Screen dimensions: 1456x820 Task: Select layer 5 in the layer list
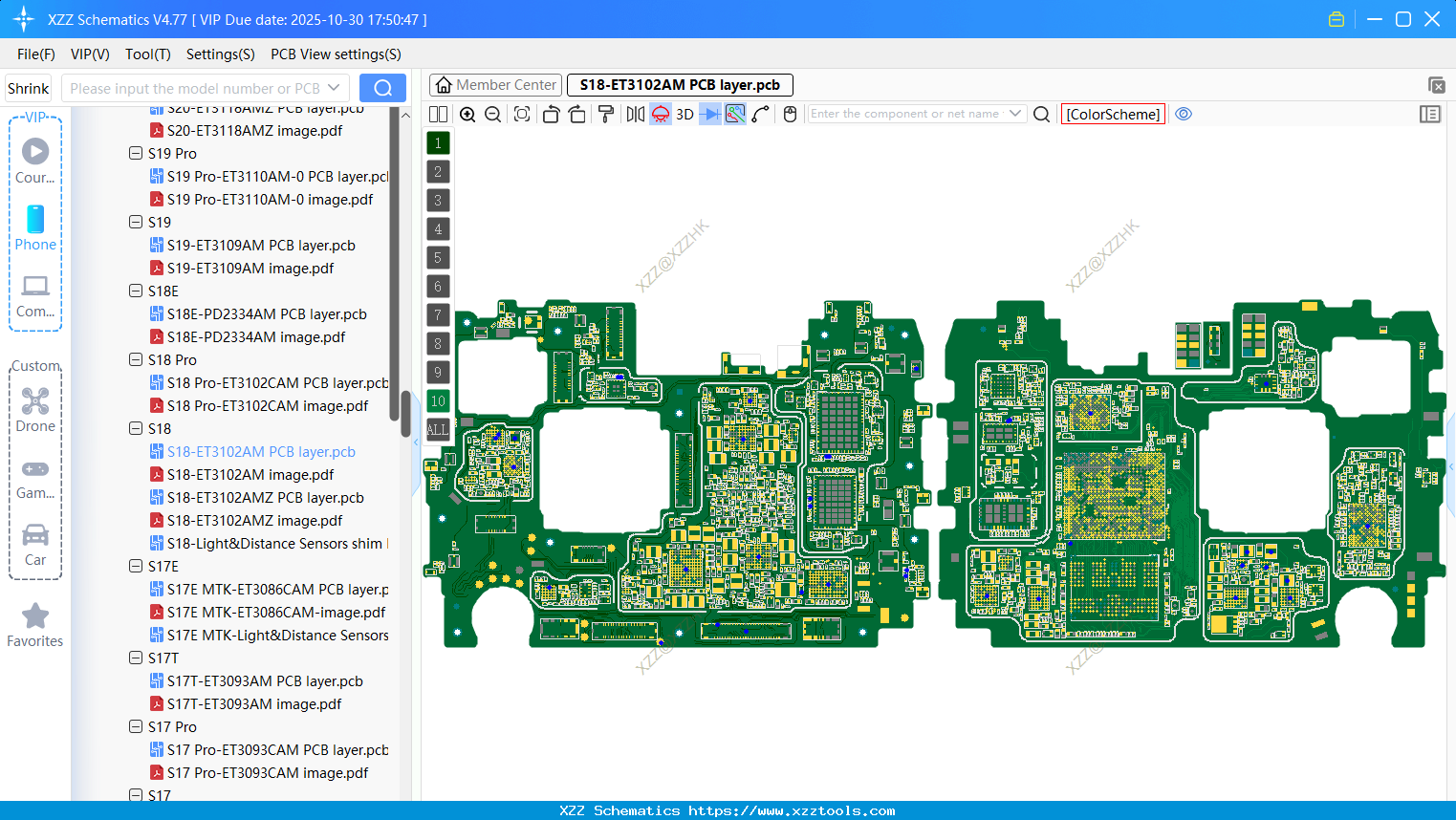(x=437, y=258)
